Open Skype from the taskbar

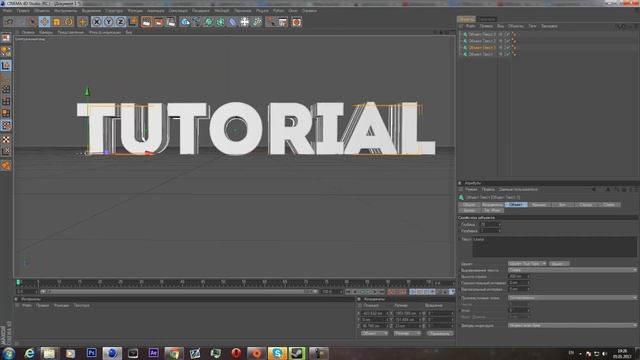[277, 353]
